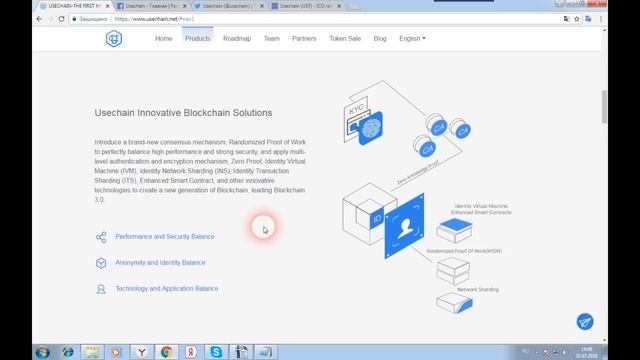Click the share-nodes icon beside Performance and Security
The width and height of the screenshot is (640, 360).
tap(101, 237)
